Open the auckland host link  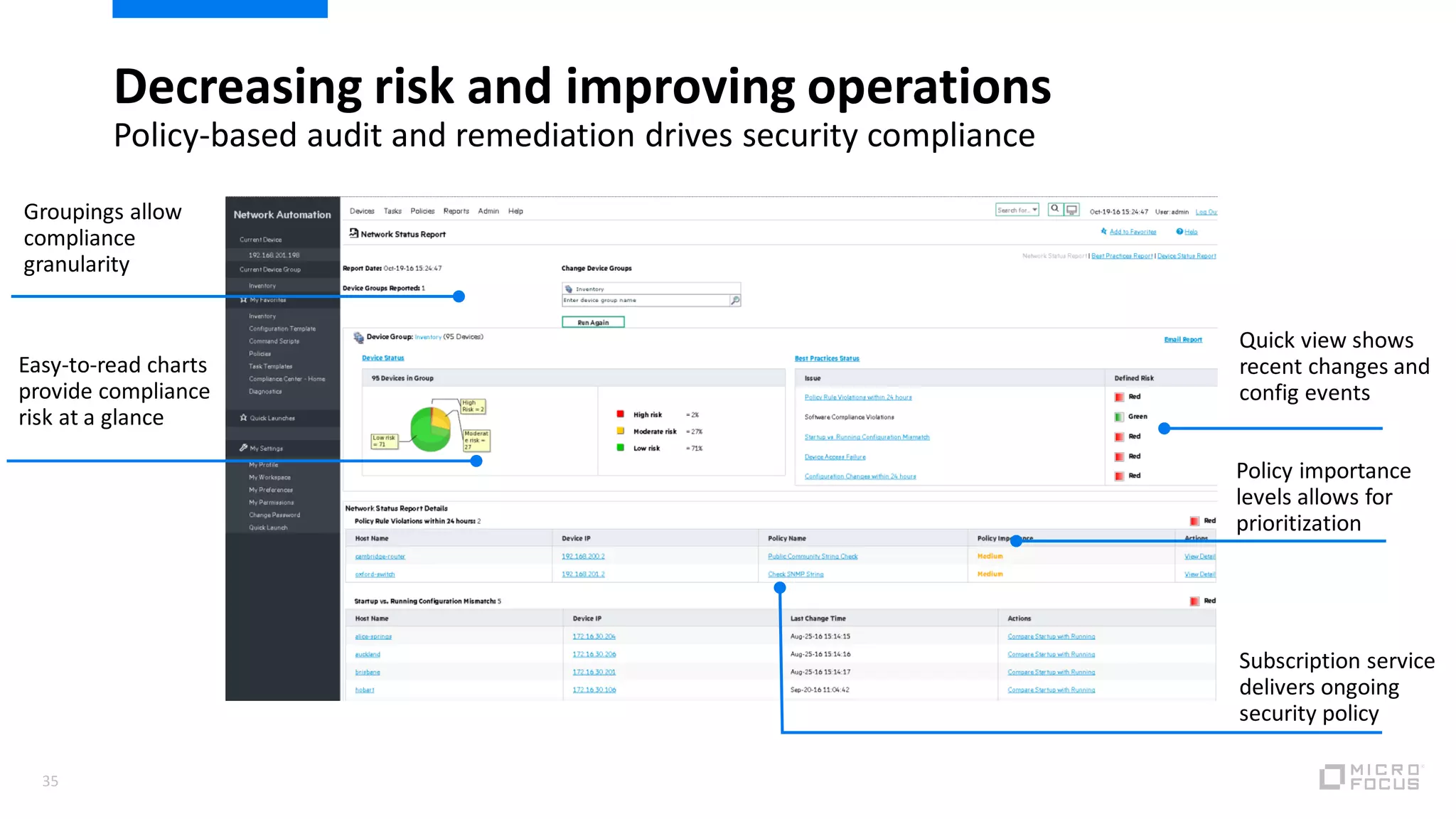pos(368,655)
